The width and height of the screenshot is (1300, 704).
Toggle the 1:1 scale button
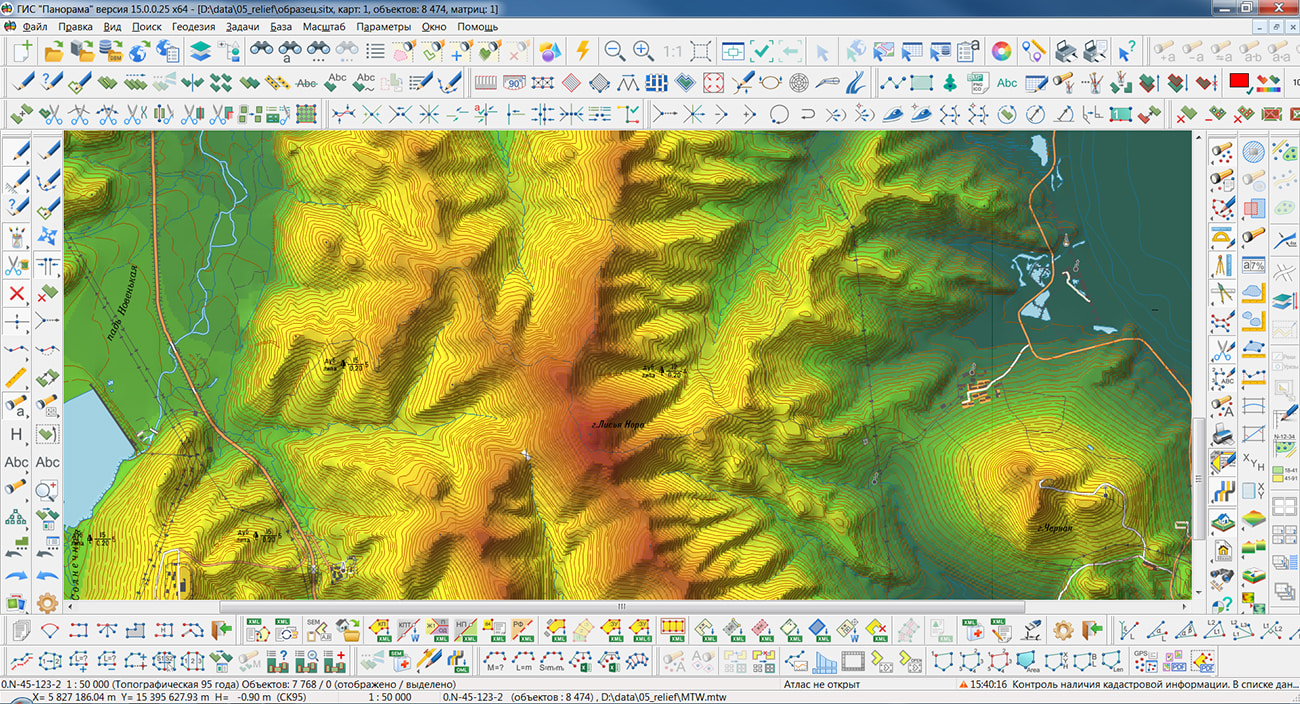(x=672, y=50)
